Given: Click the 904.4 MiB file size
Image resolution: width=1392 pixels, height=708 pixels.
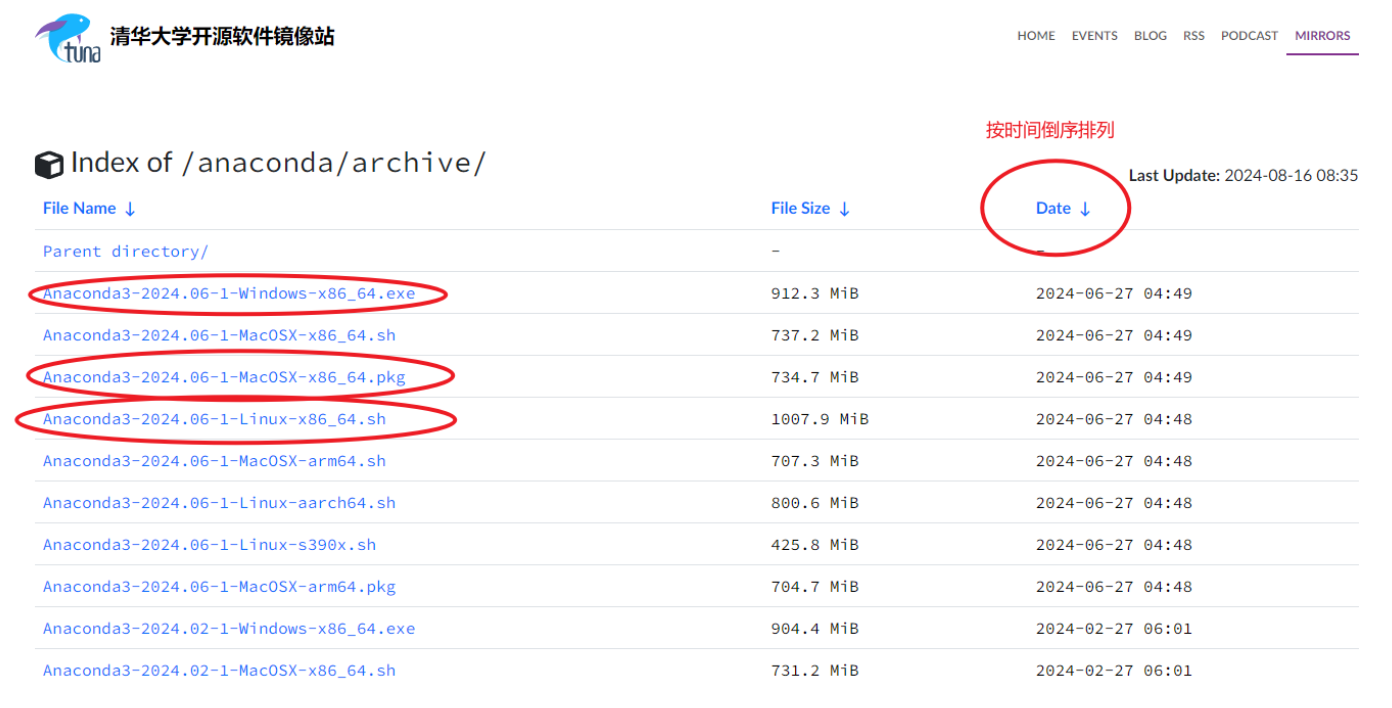Looking at the screenshot, I should pyautogui.click(x=815, y=630).
